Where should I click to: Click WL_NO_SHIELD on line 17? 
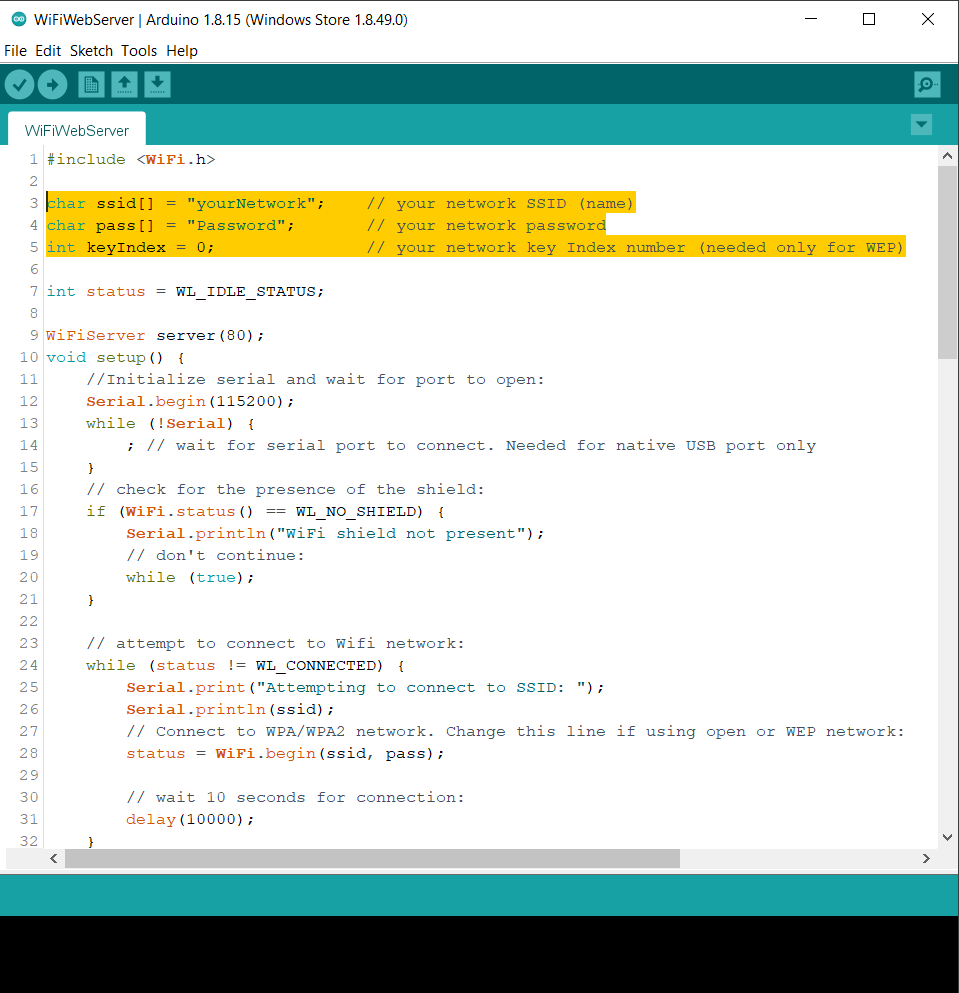coord(356,511)
